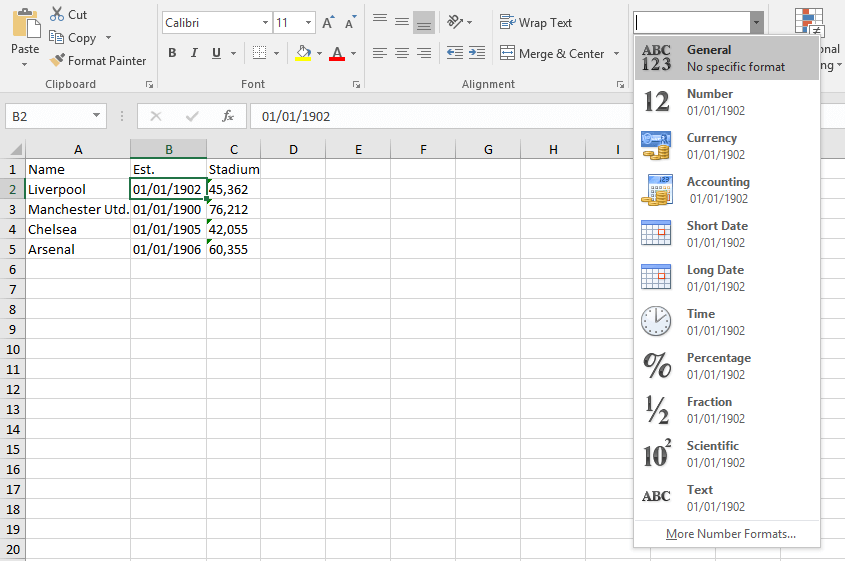Choose the Percentage format option
Viewport: 845px width, 561px height.
[727, 366]
